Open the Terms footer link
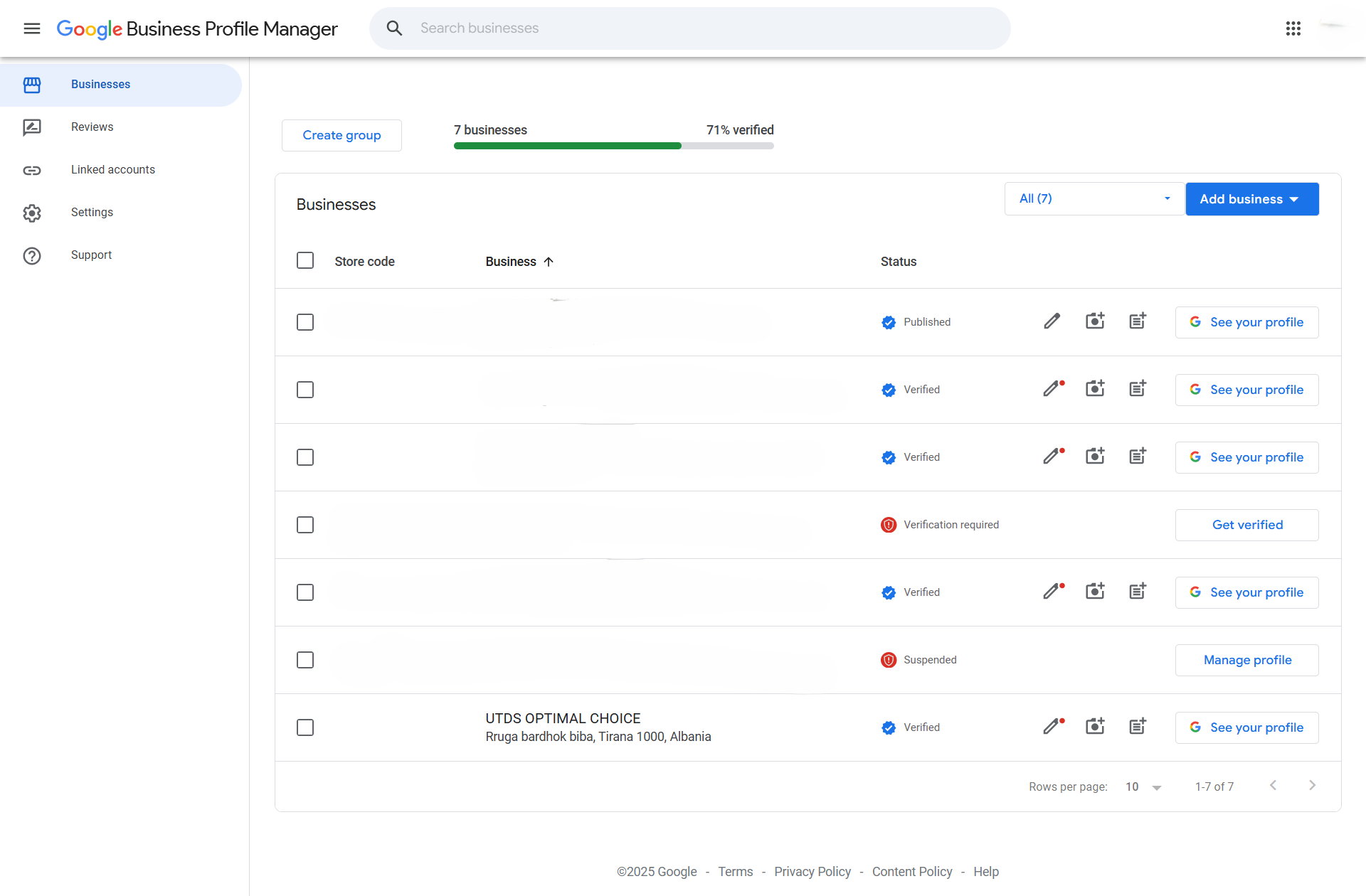 735,872
